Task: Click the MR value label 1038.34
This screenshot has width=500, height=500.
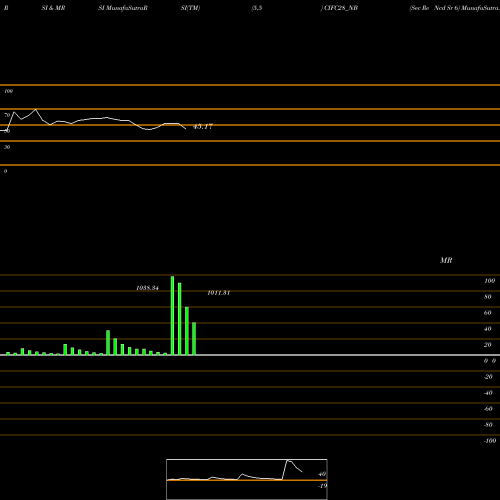Action: click(x=147, y=288)
